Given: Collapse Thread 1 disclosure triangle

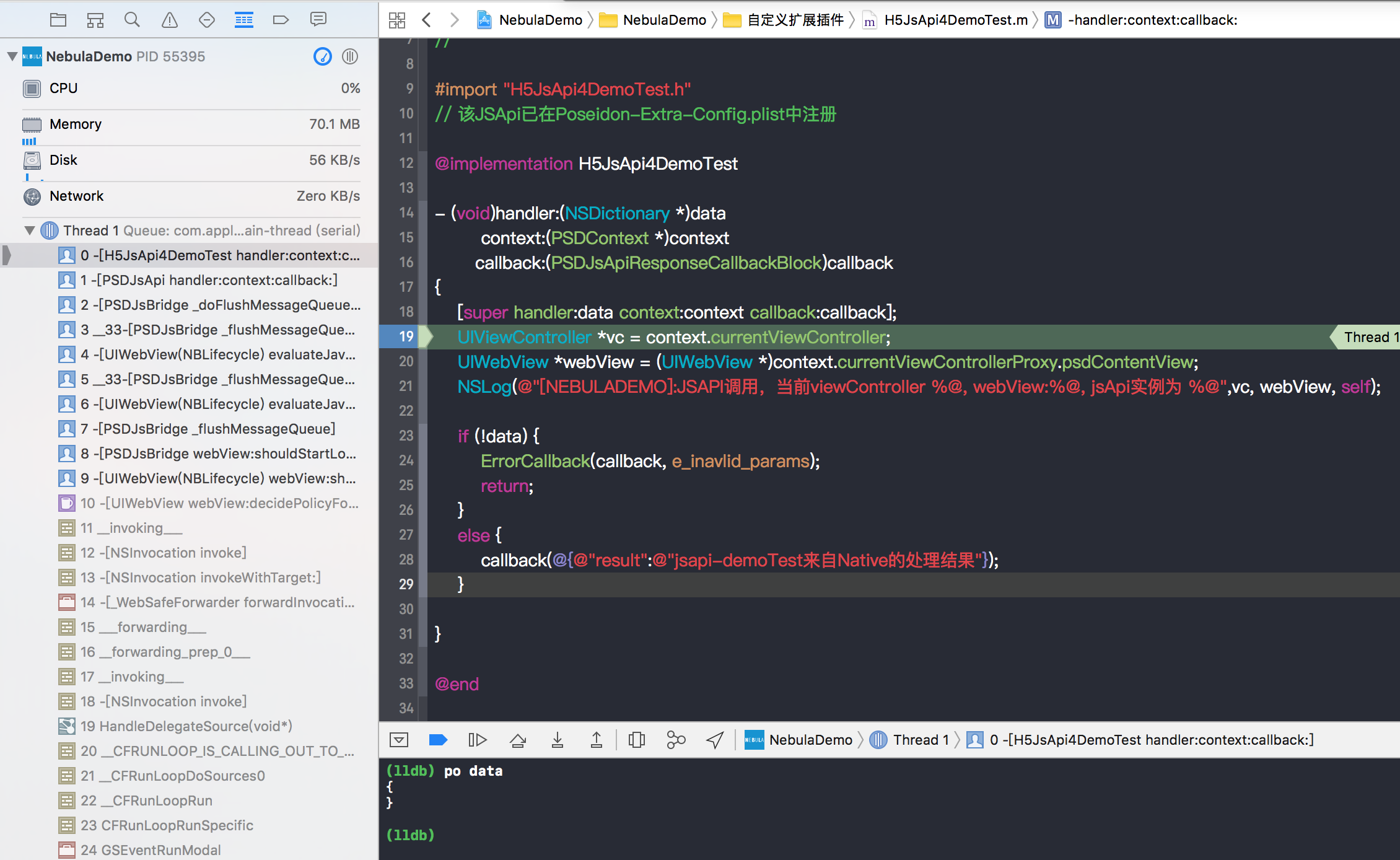Looking at the screenshot, I should (29, 230).
